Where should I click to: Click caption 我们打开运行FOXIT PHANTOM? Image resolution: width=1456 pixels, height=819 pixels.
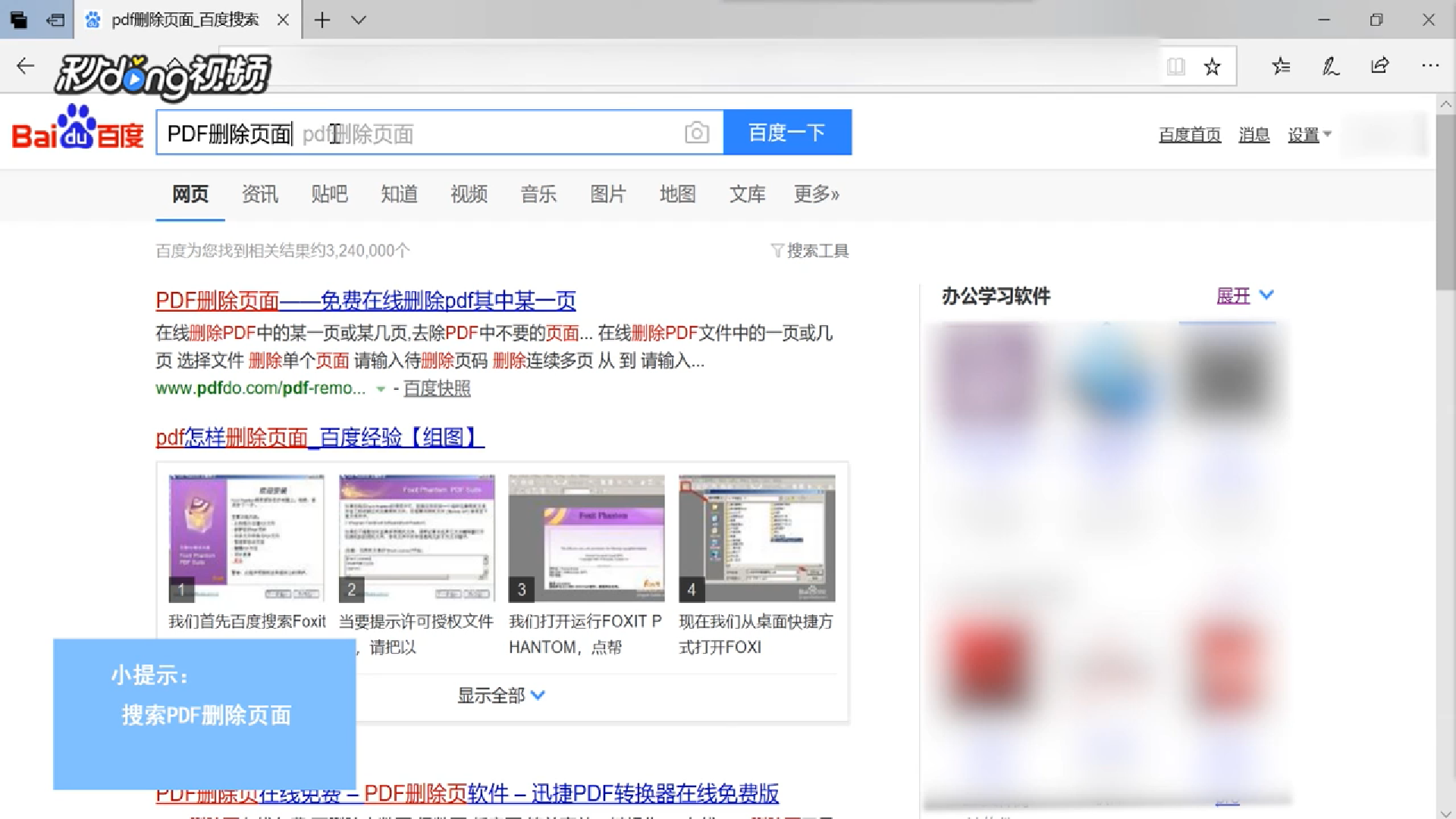pos(585,634)
